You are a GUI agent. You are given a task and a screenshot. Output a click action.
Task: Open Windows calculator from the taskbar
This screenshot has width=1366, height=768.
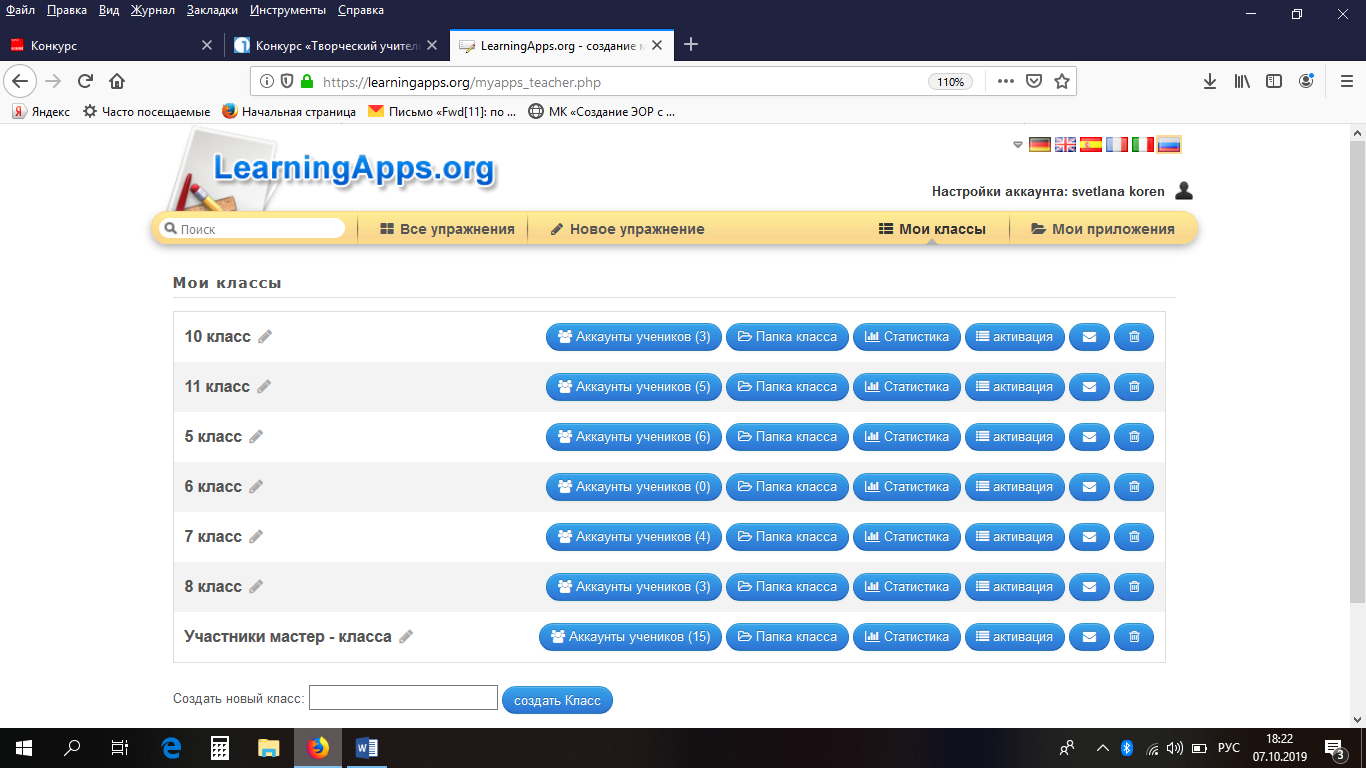pos(220,747)
